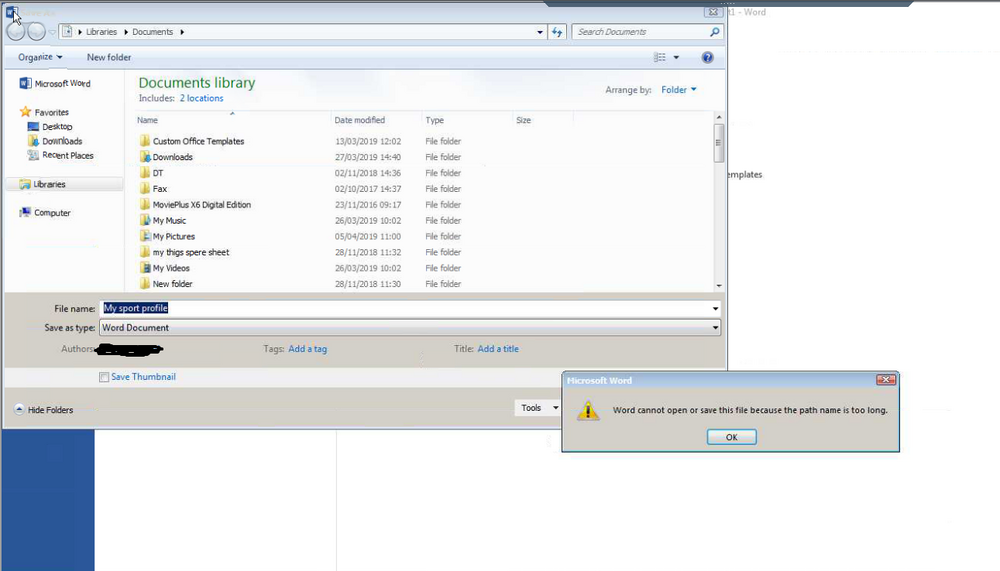This screenshot has height=571, width=1000.
Task: Select the Desktop icon under Favorites
Action: (33, 126)
